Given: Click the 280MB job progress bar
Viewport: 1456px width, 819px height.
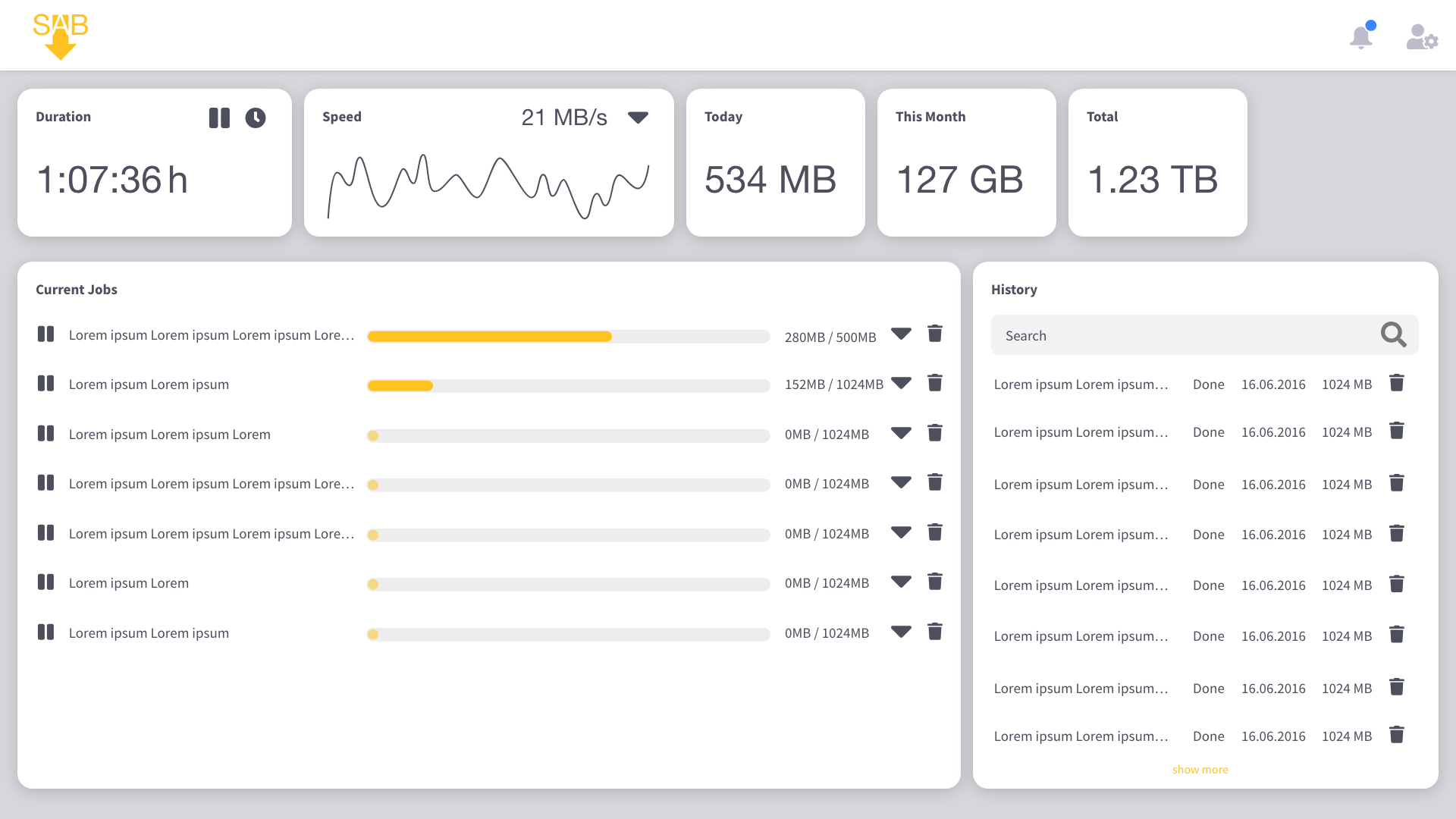Looking at the screenshot, I should pyautogui.click(x=569, y=336).
